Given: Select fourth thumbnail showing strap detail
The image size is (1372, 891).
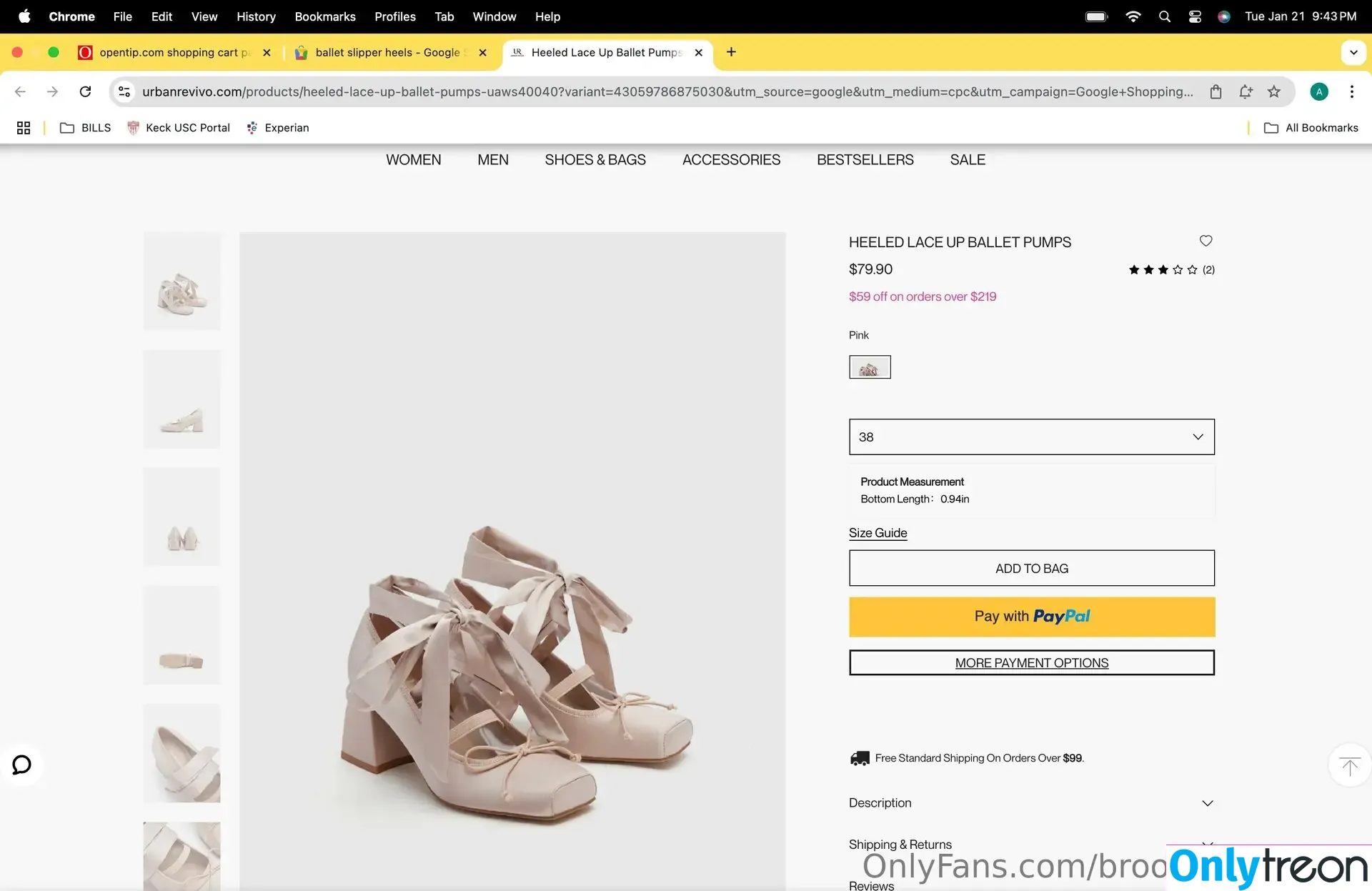Looking at the screenshot, I should 182,635.
